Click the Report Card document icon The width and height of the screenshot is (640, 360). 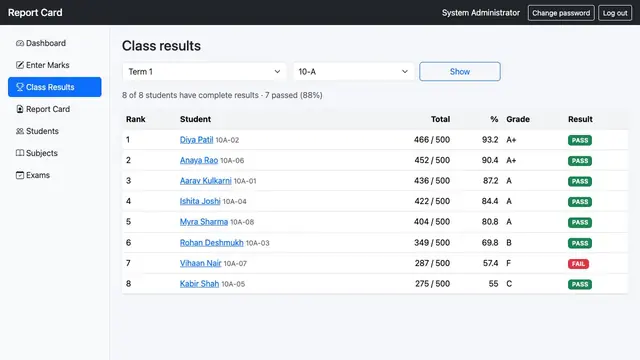click(x=20, y=109)
